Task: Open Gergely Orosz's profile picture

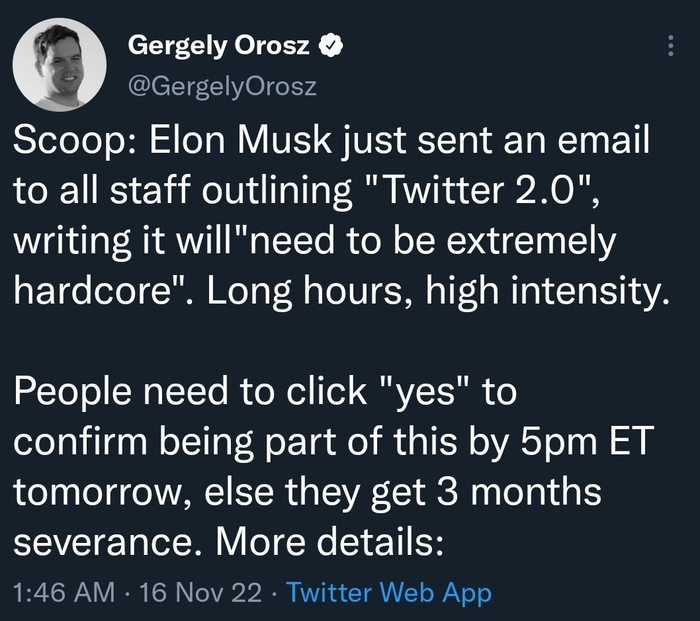Action: tap(60, 64)
